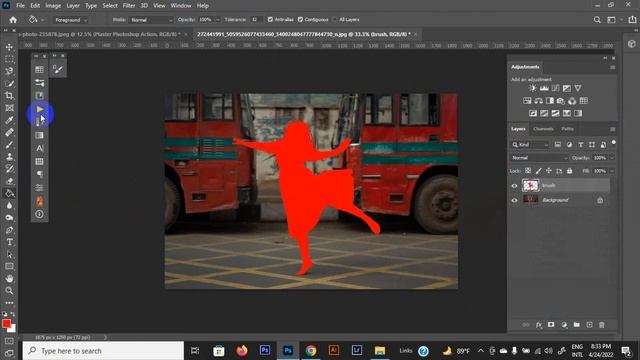Open the layer Opacity dropdown arrow
The height and width of the screenshot is (360, 640).
(612, 158)
